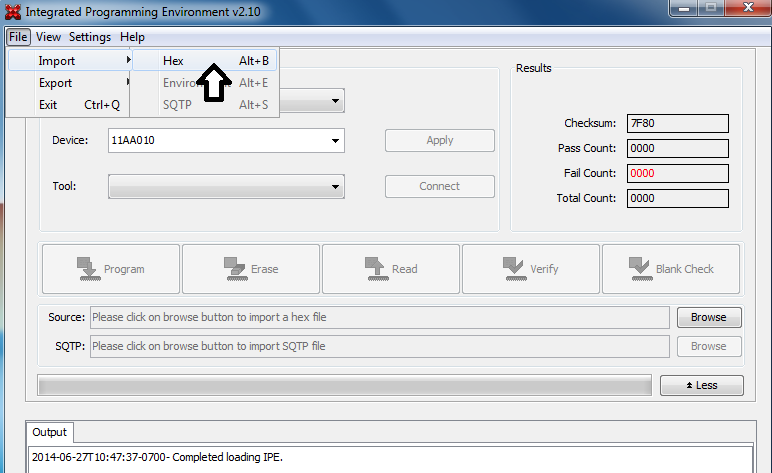772x473 pixels.
Task: Click the Read button icon
Action: tap(377, 269)
